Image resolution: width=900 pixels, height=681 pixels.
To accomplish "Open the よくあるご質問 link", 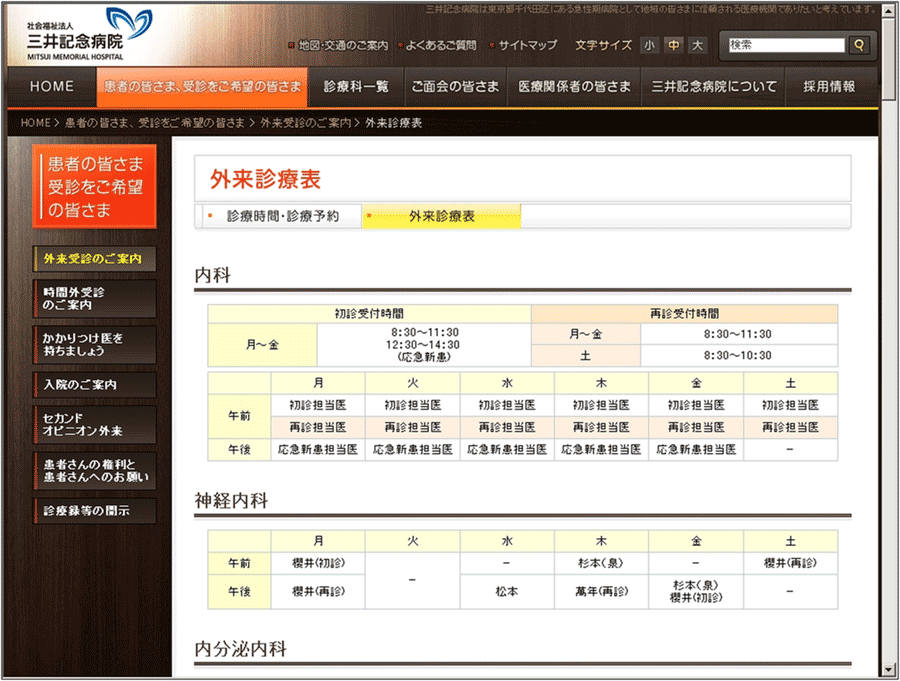I will 441,46.
